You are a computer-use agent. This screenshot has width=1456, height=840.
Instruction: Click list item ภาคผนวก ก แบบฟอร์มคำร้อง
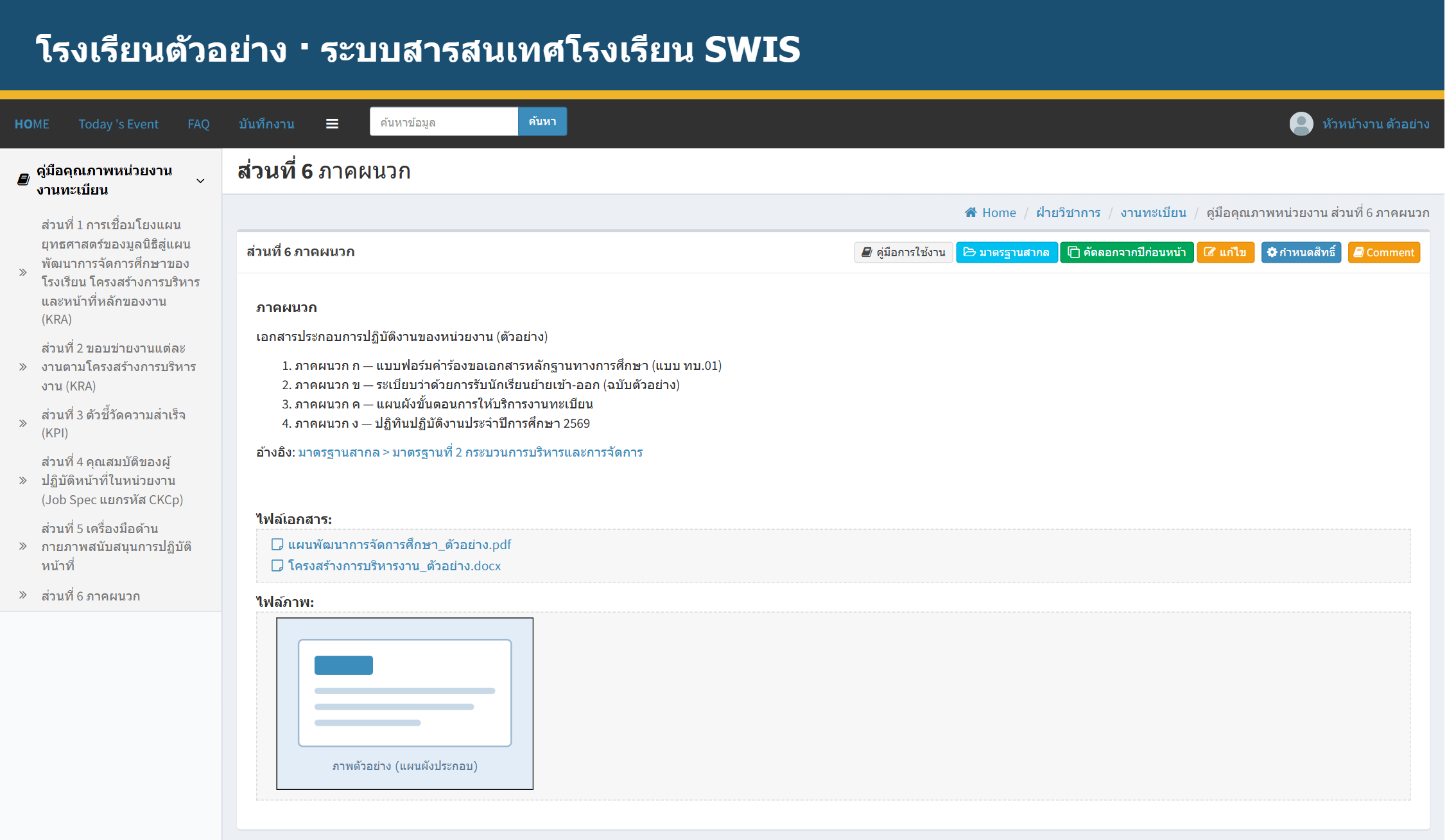pyautogui.click(x=508, y=365)
